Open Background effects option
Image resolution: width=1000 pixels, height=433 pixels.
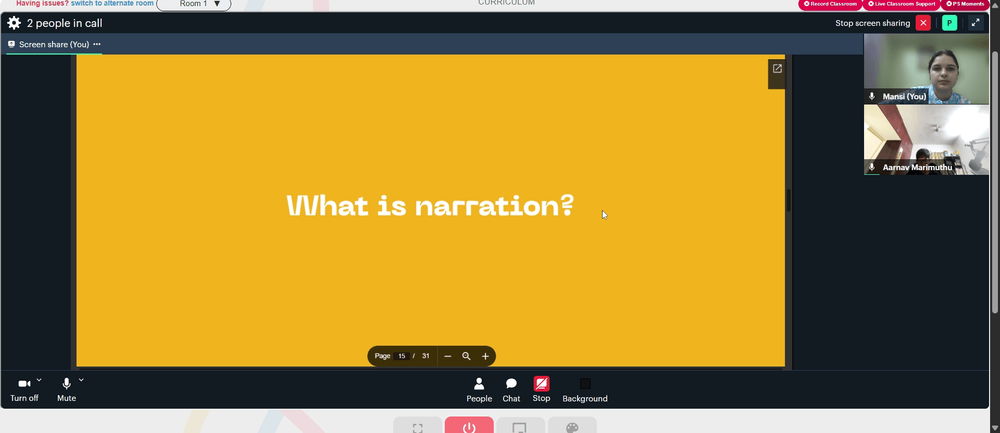click(x=585, y=390)
